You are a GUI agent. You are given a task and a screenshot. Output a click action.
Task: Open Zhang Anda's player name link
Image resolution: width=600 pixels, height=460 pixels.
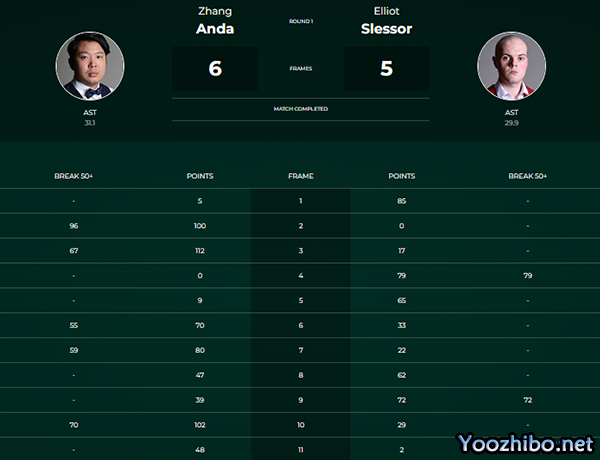(215, 21)
